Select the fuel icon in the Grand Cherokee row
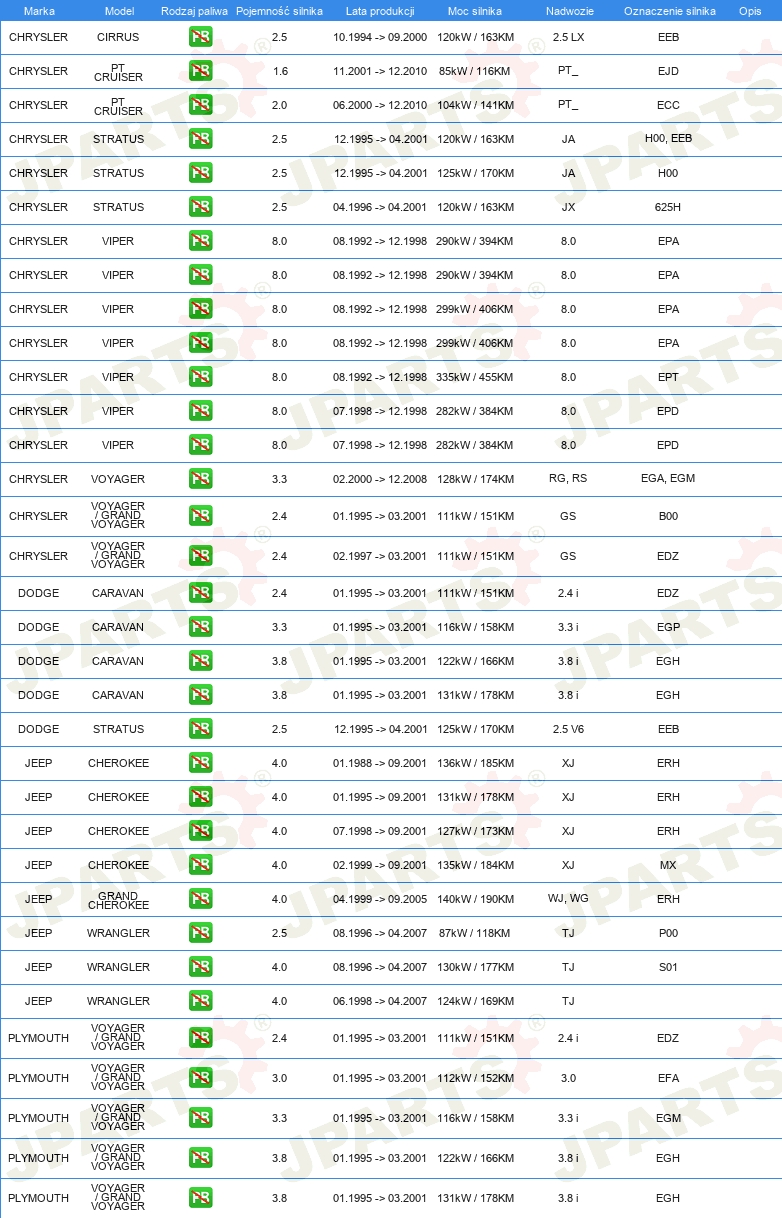782x1218 pixels. [x=200, y=900]
